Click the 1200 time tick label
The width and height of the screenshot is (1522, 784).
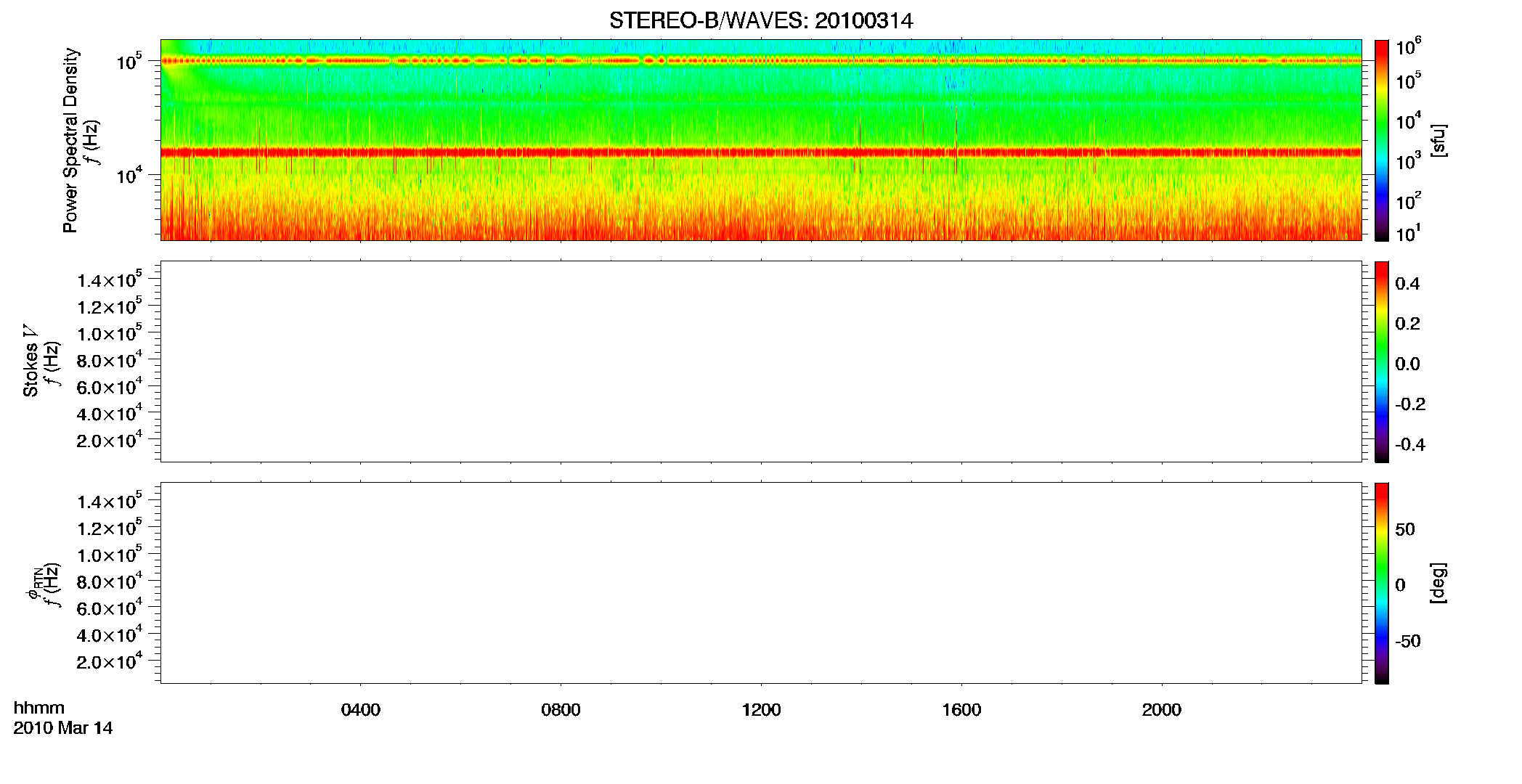[x=761, y=710]
